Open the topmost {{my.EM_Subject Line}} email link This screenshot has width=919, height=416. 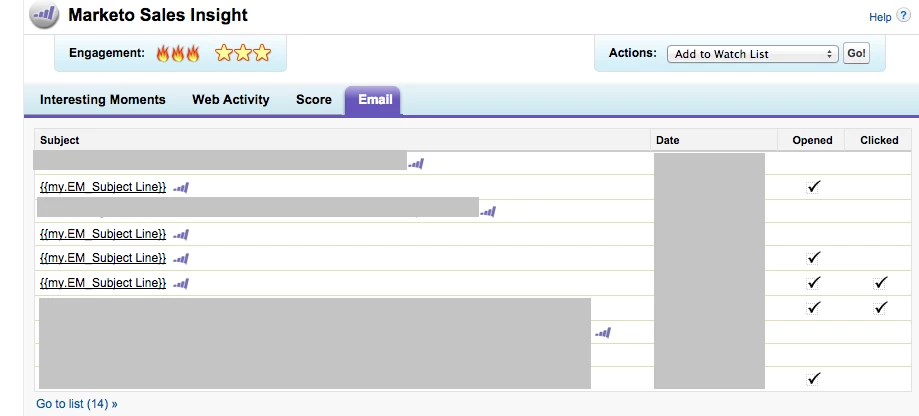pos(103,187)
